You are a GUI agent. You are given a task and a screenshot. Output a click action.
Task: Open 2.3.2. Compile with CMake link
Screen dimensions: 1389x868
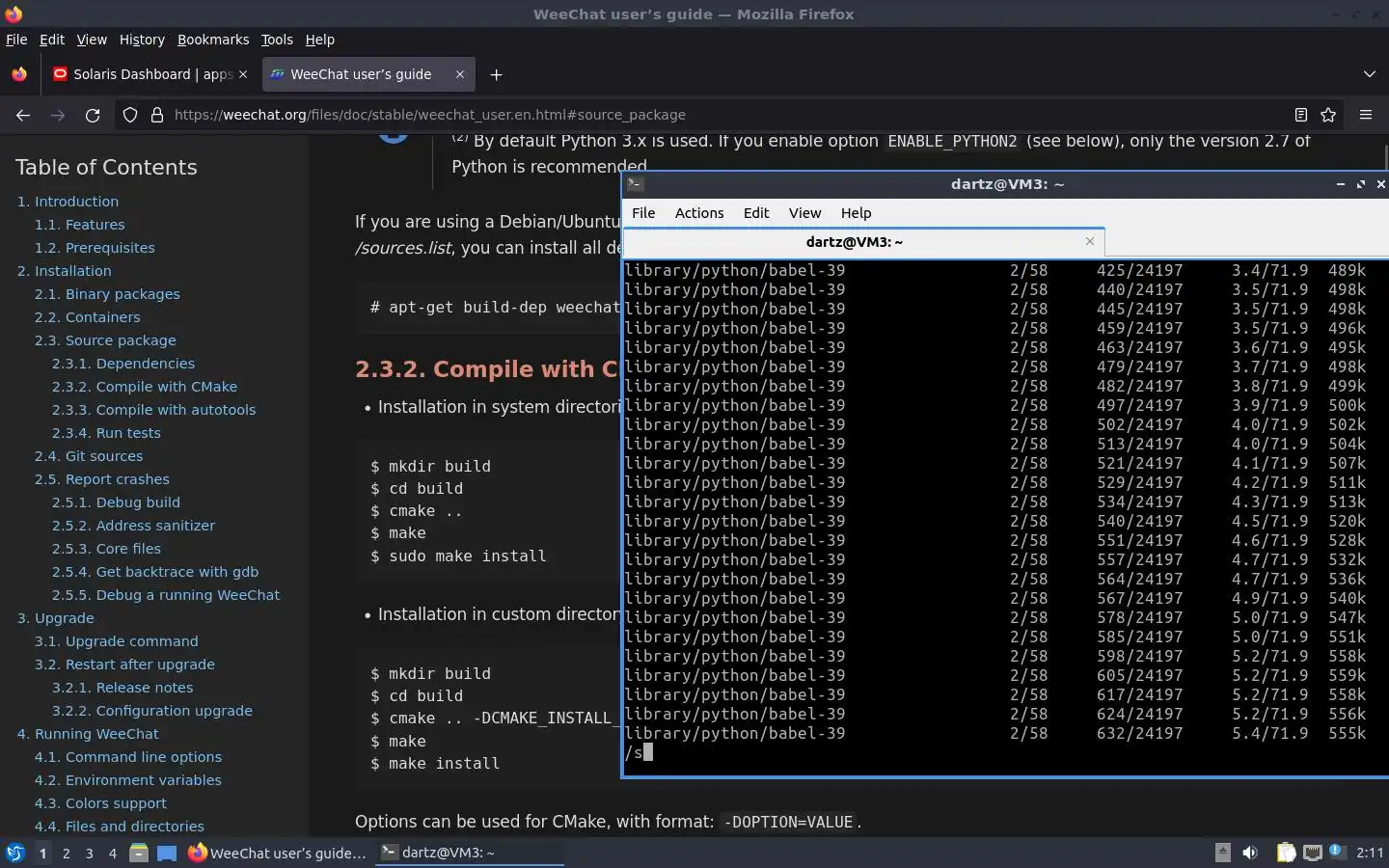point(145,387)
